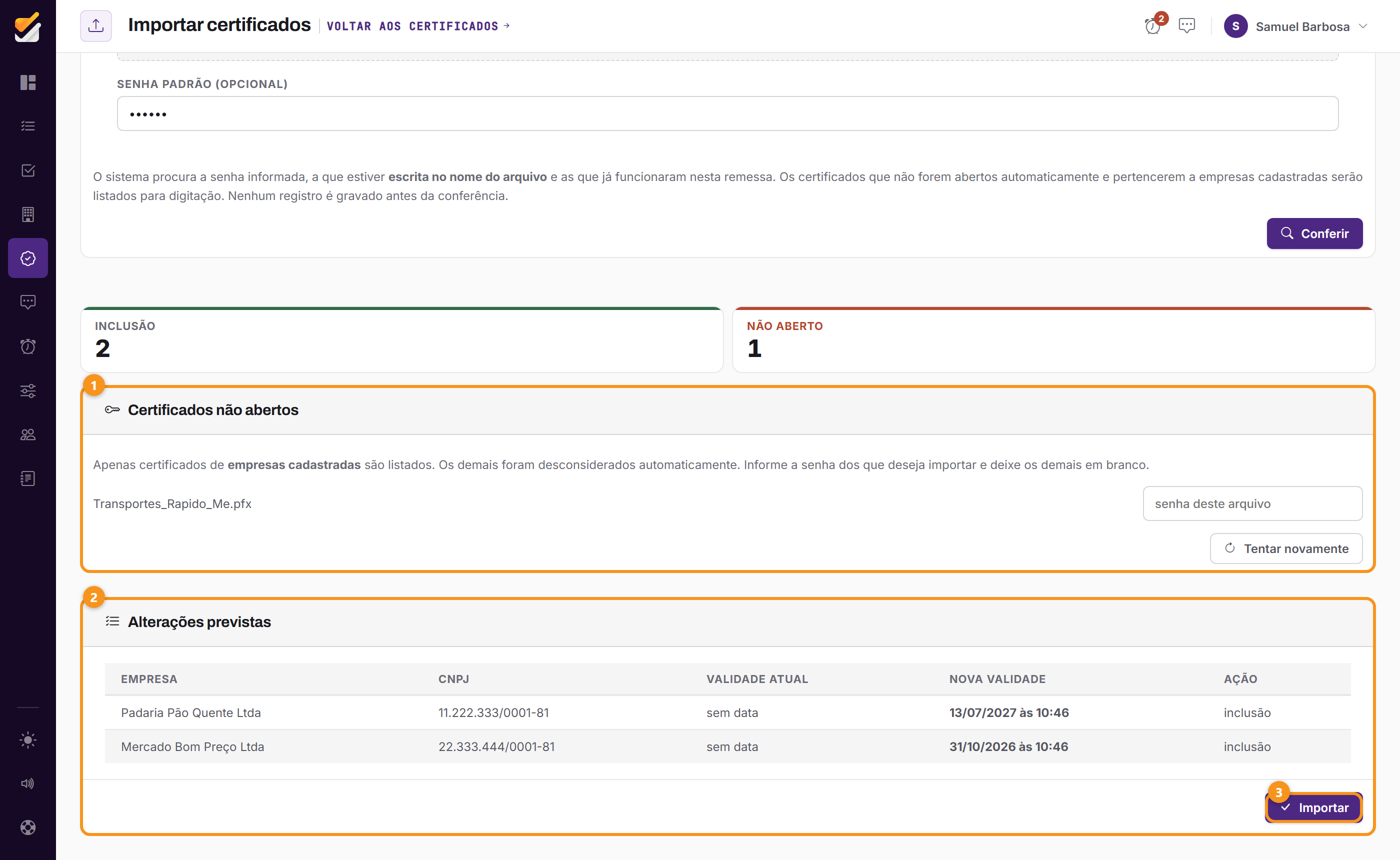Click the upload icon beside the page title

[x=95, y=25]
